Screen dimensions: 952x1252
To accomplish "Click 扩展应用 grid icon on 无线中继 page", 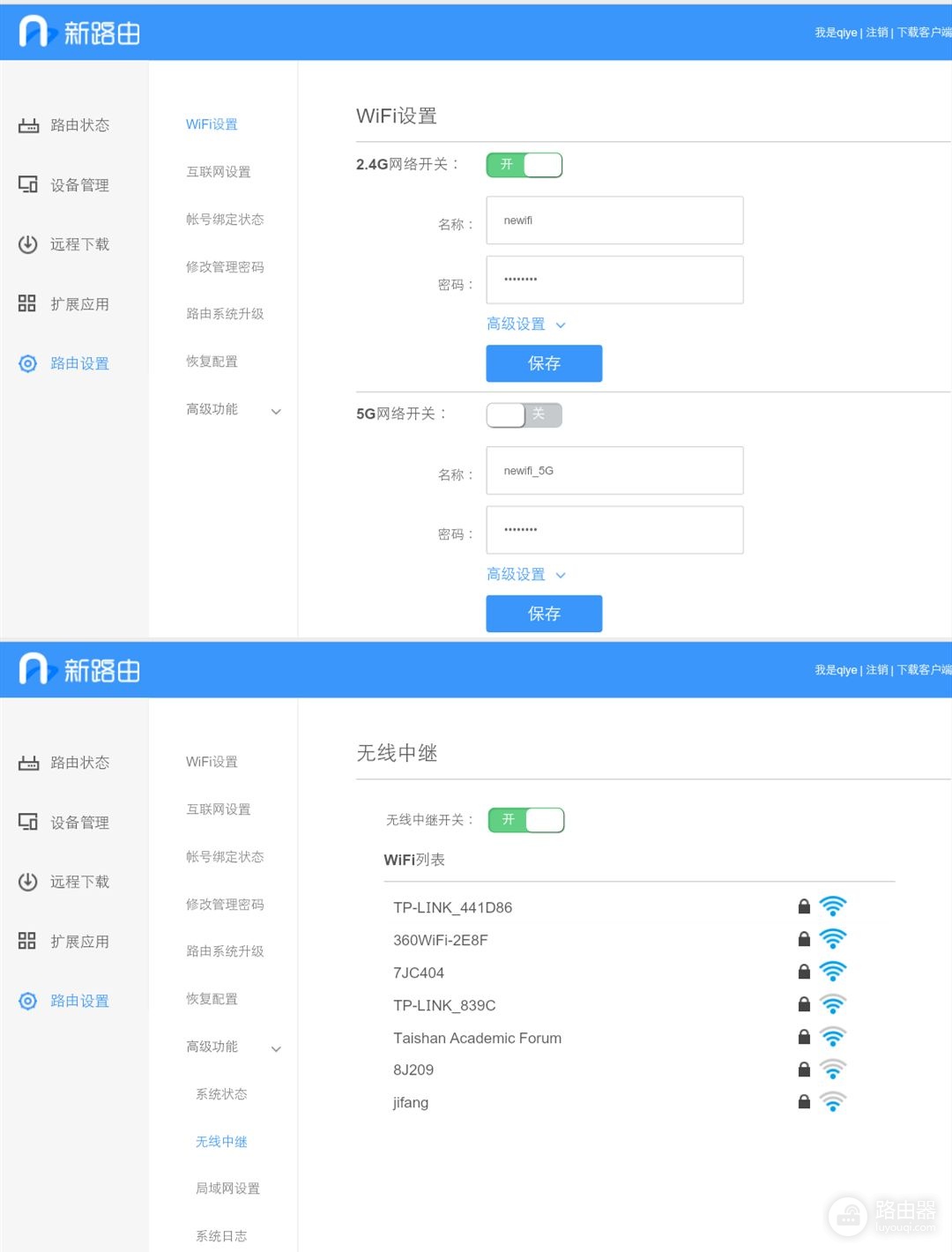I will [27, 941].
